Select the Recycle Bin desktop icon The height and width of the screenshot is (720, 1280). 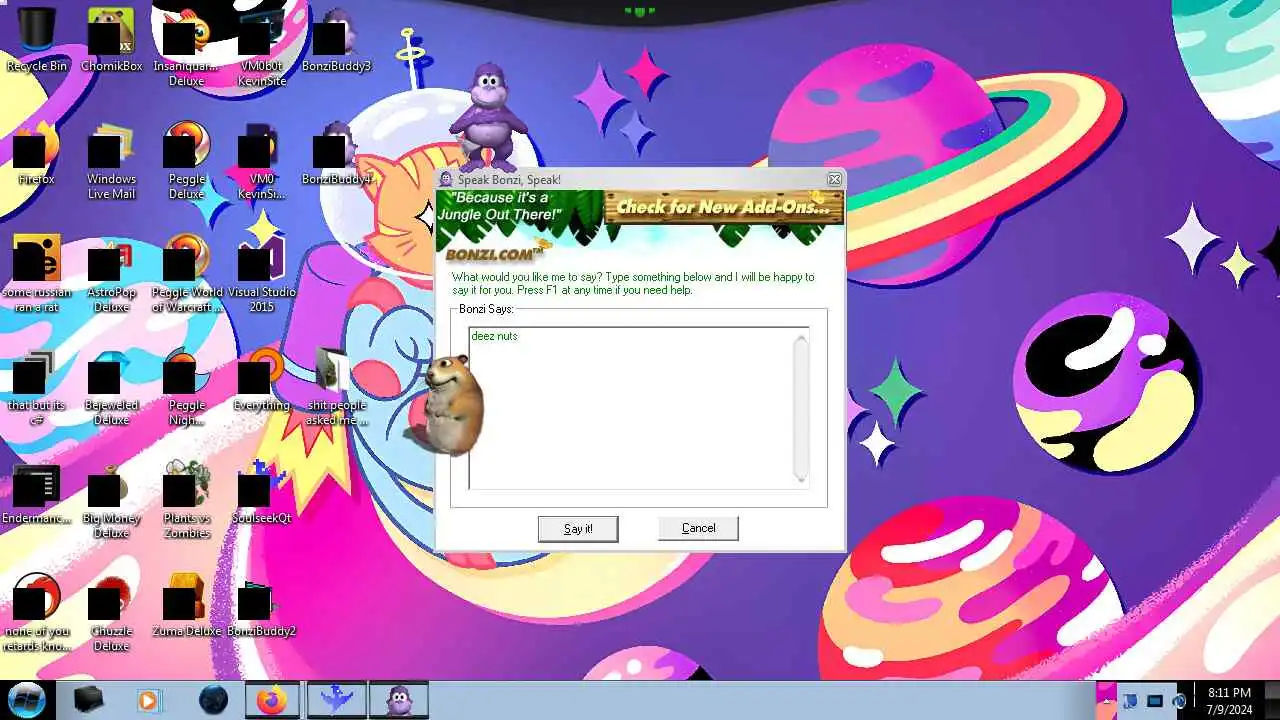tap(37, 41)
